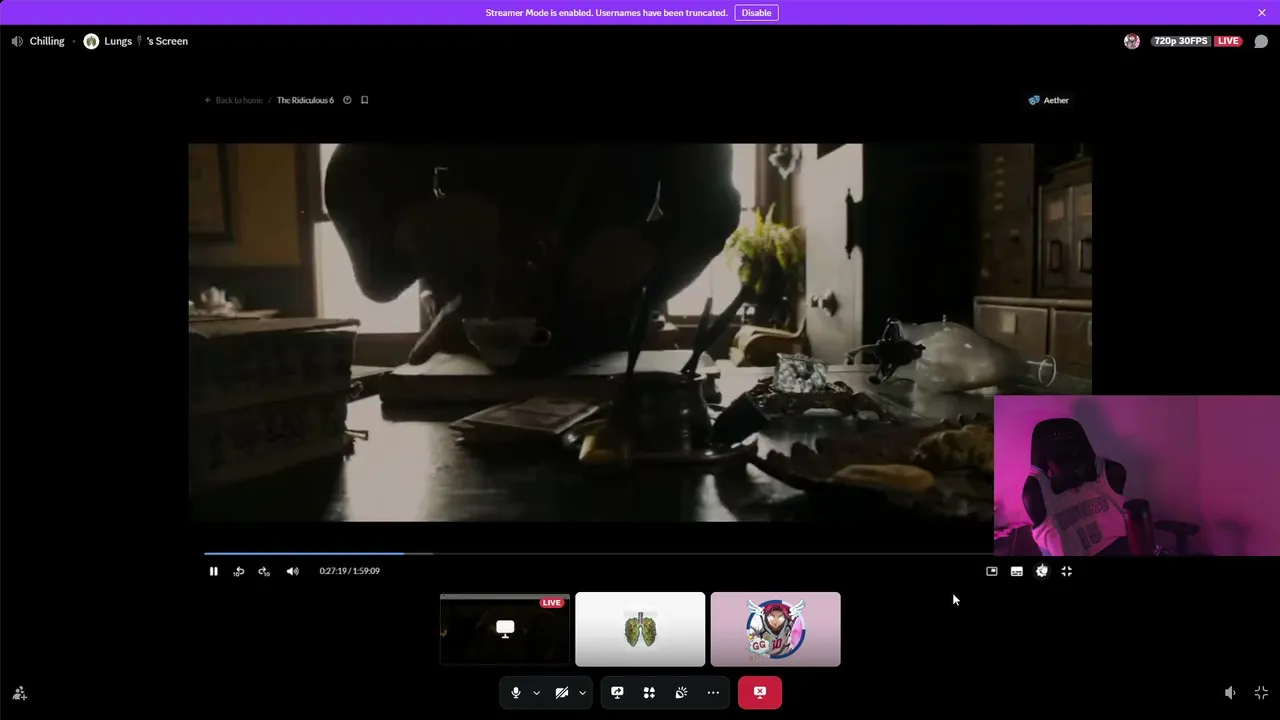This screenshot has width=1280, height=720.
Task: Select the LIVE screen share tile
Action: (505, 629)
